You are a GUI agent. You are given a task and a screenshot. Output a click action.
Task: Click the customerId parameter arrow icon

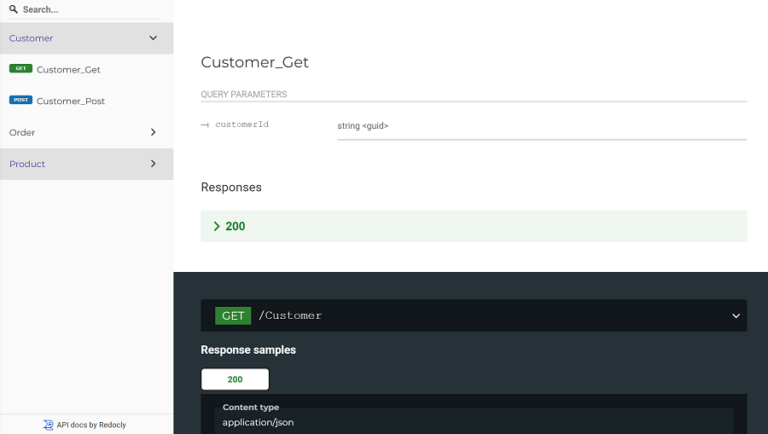pyautogui.click(x=205, y=125)
